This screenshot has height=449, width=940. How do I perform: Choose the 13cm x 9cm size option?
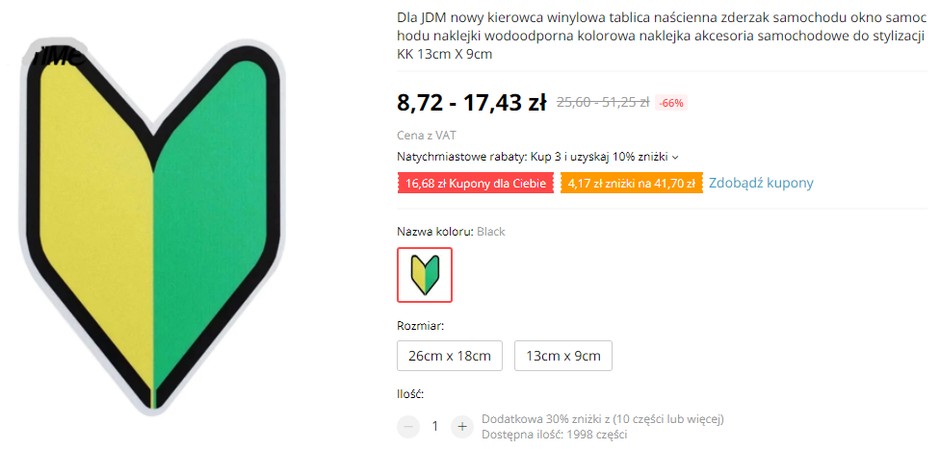(x=563, y=356)
